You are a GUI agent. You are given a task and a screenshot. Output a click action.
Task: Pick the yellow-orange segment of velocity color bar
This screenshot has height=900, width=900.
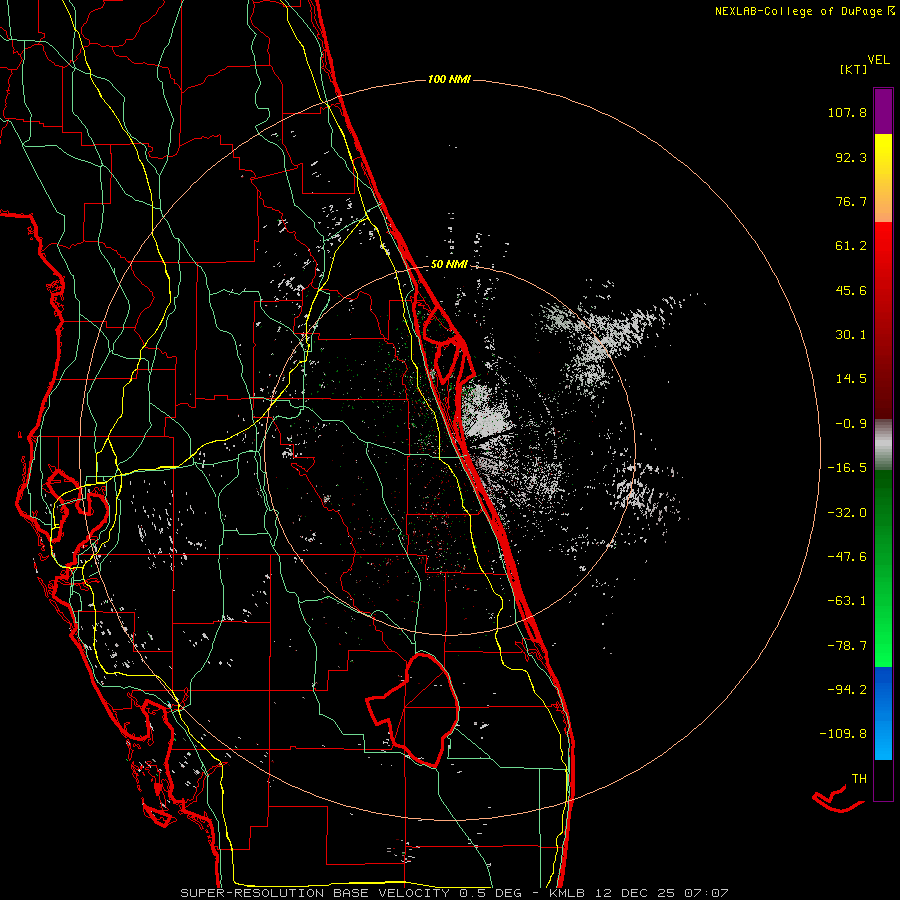point(883,178)
